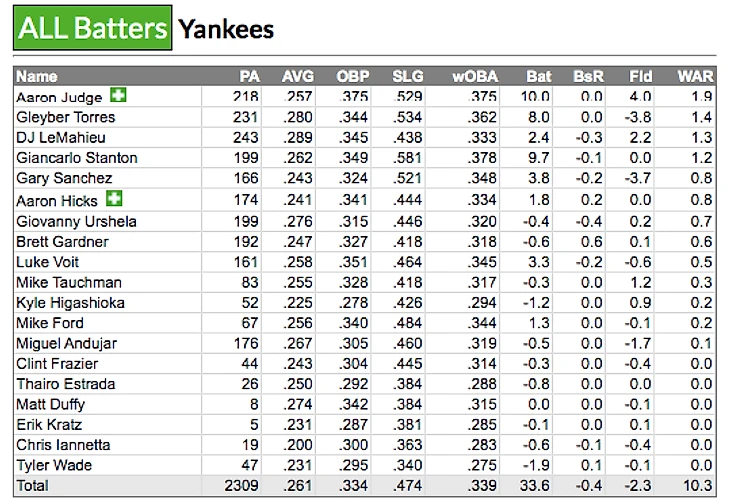Click the Fld column header
The height and width of the screenshot is (501, 730).
pos(641,76)
